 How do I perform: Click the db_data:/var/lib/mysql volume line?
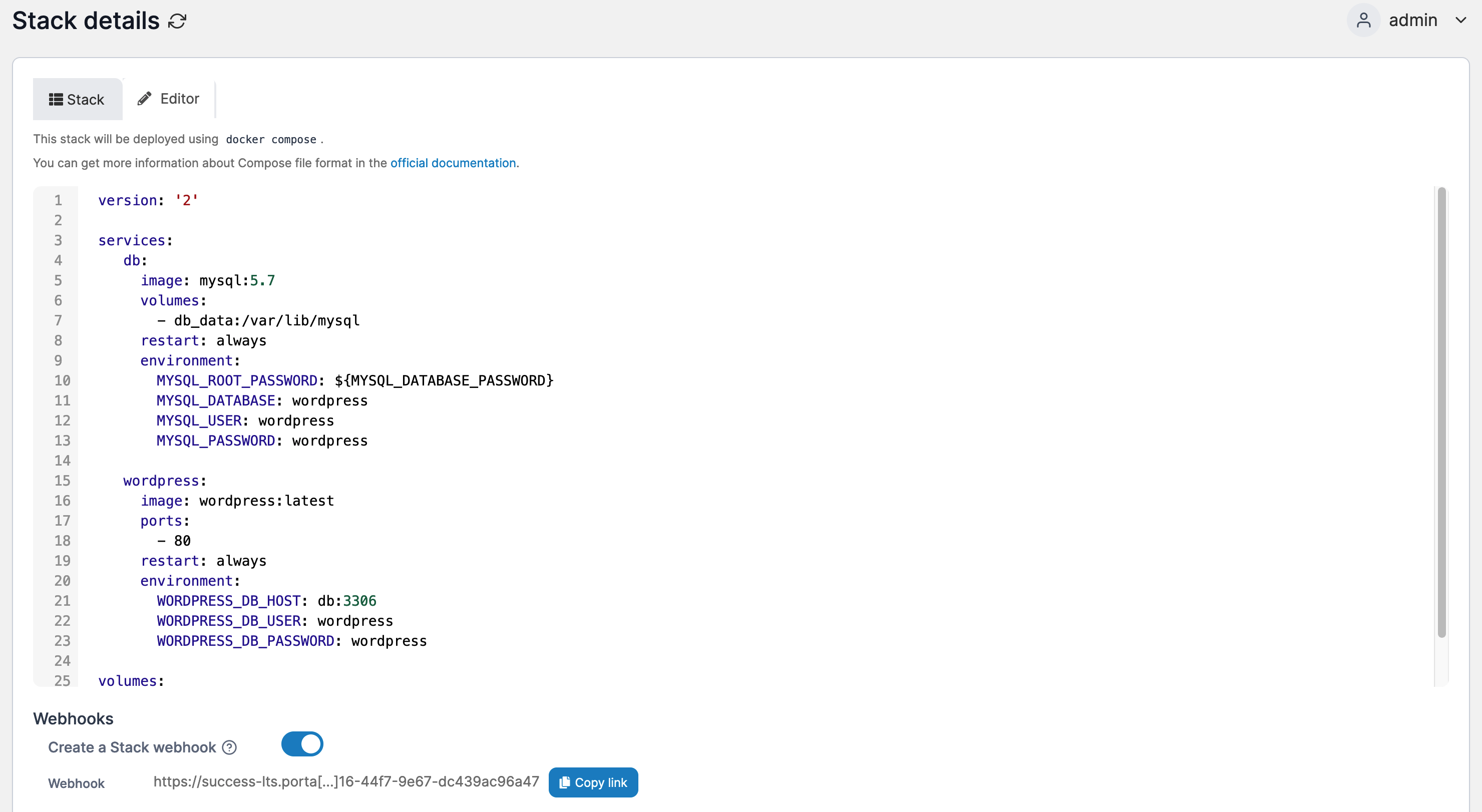pyautogui.click(x=258, y=320)
